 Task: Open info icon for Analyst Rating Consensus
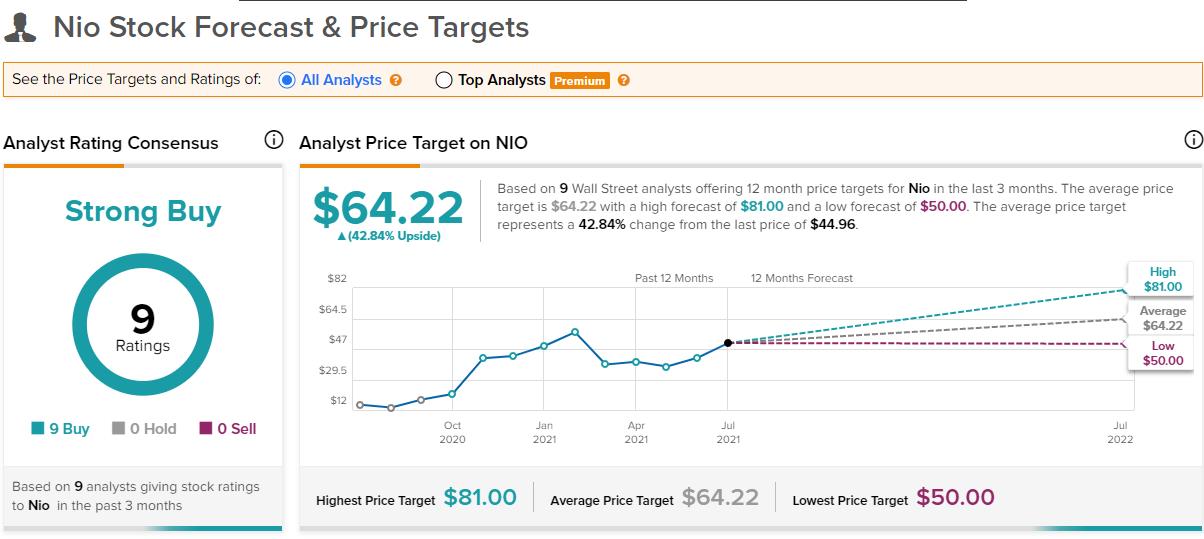tap(273, 140)
